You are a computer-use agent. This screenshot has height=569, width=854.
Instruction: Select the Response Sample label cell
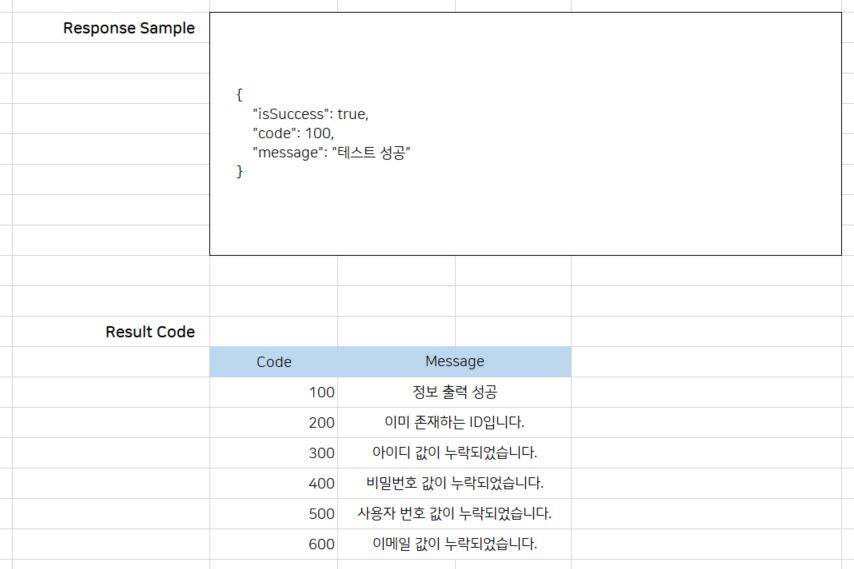(128, 28)
